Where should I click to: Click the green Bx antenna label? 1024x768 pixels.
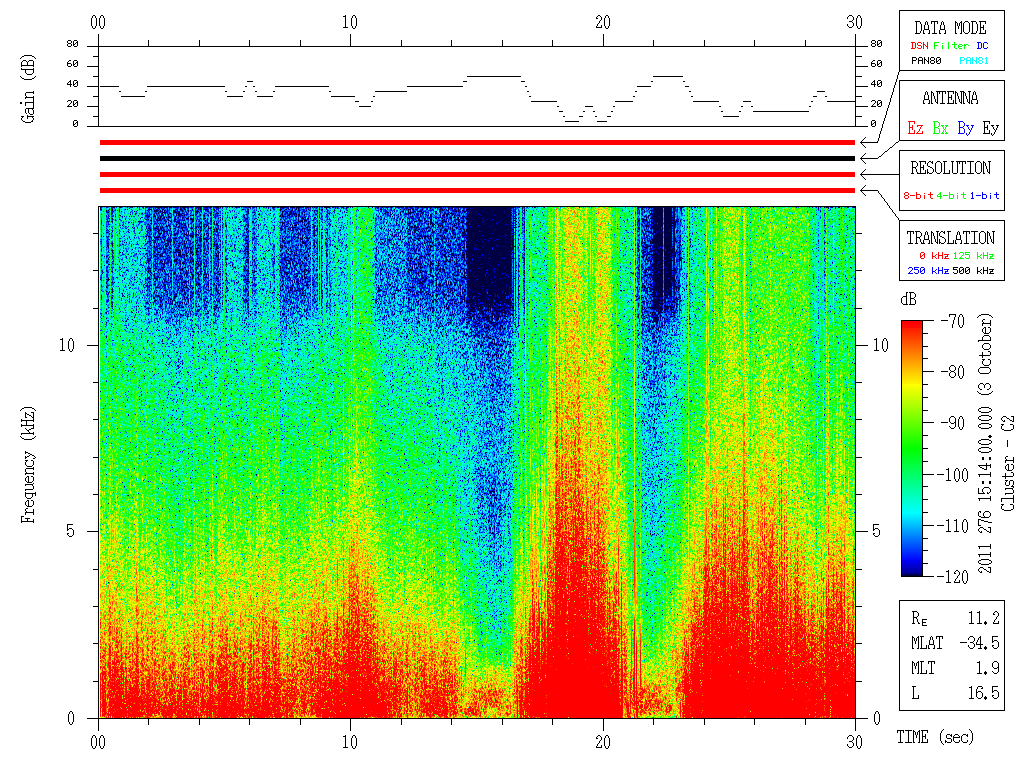940,128
